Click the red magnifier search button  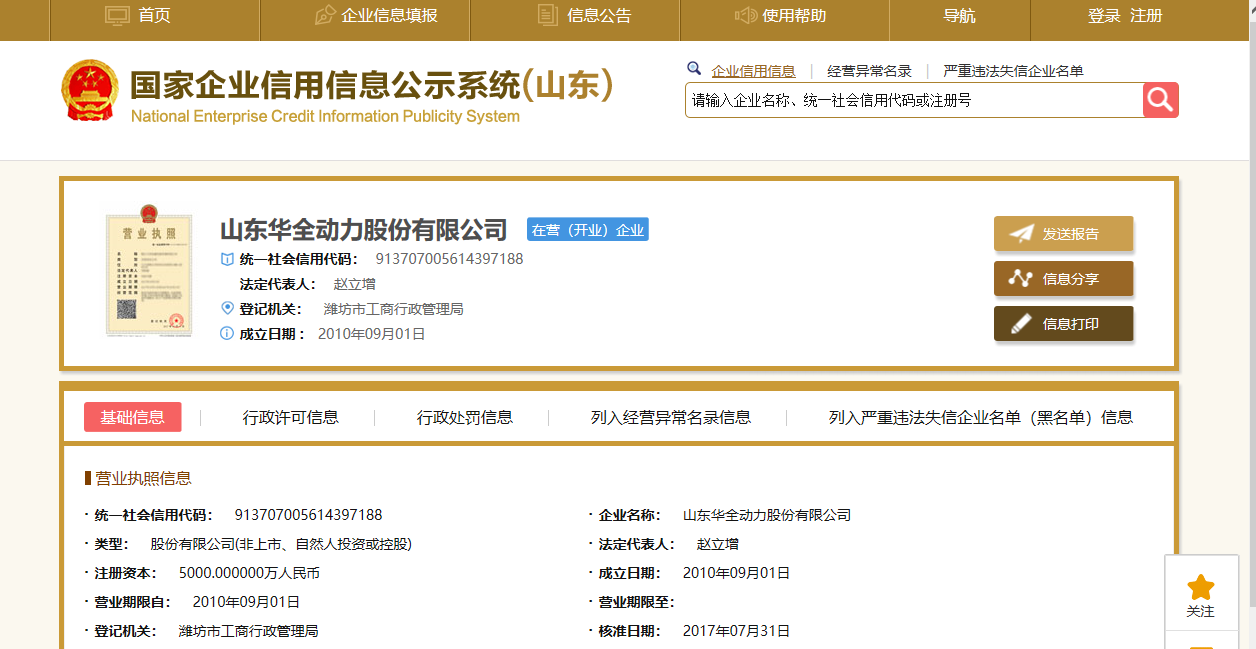(x=1161, y=100)
